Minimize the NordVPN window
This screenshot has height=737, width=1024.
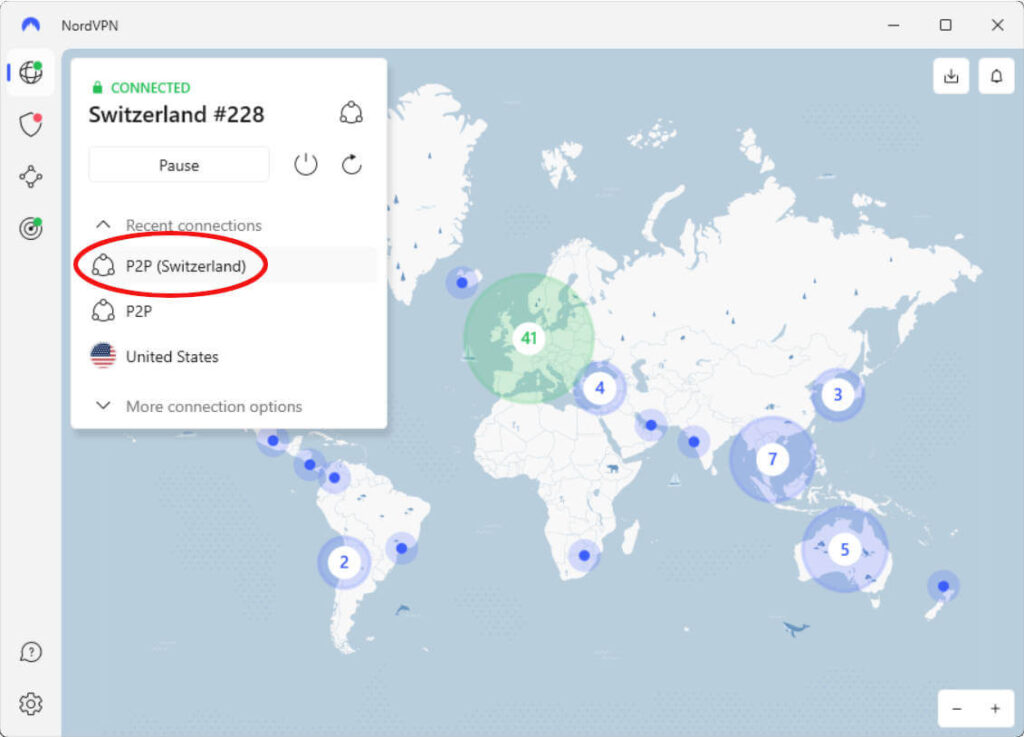click(893, 25)
